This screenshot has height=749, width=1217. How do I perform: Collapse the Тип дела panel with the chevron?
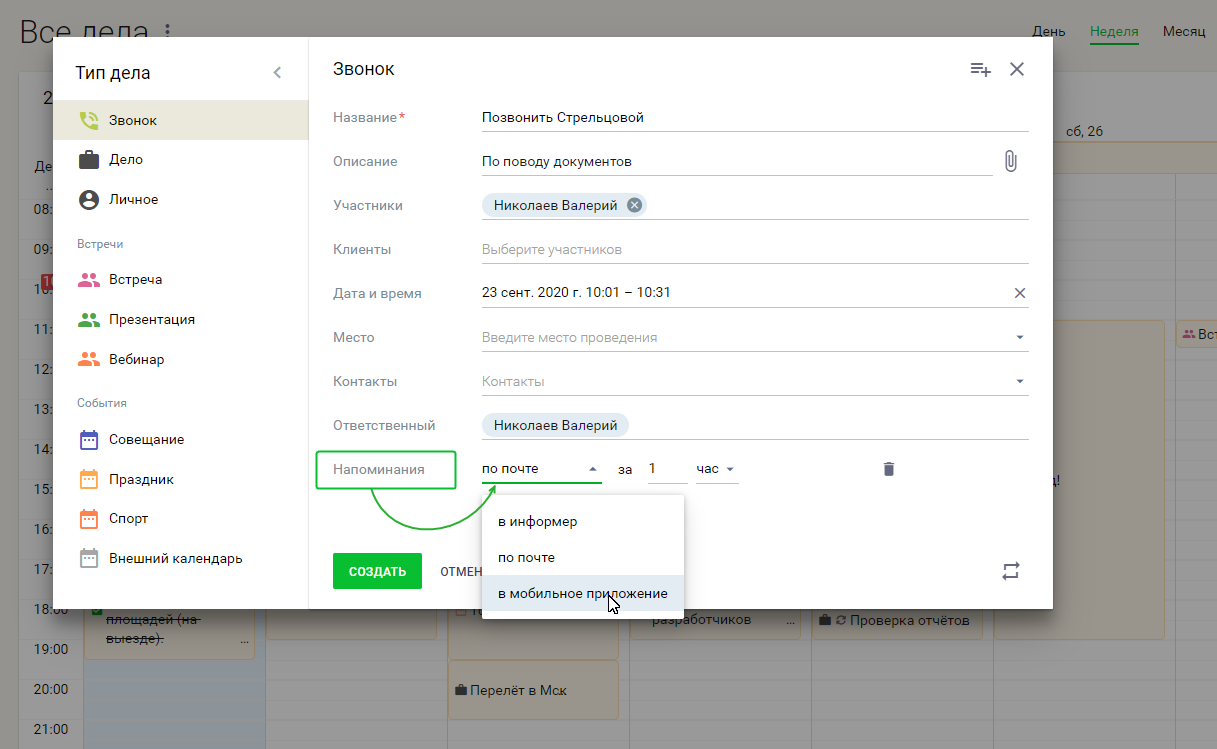tap(277, 73)
